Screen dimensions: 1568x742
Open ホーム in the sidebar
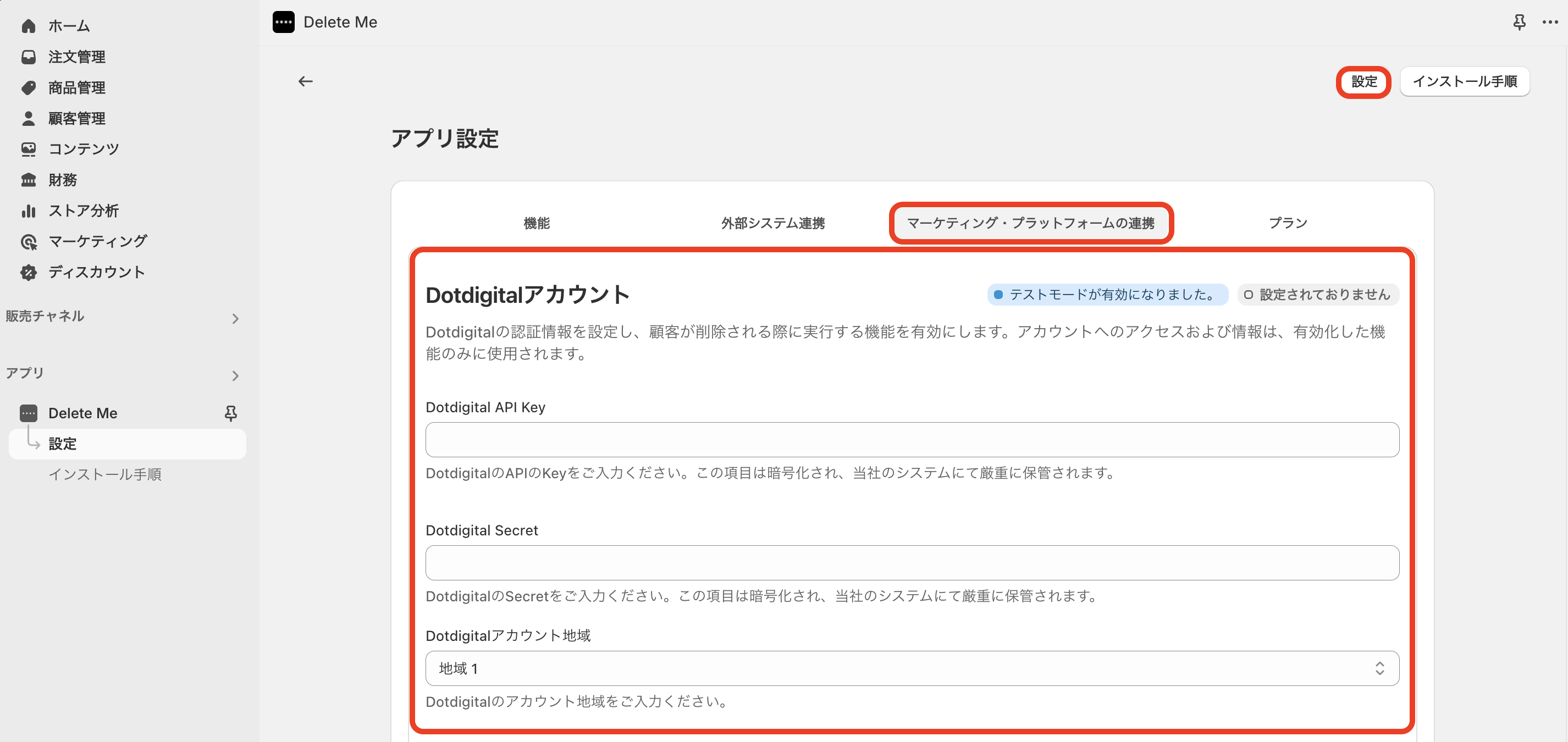point(69,26)
